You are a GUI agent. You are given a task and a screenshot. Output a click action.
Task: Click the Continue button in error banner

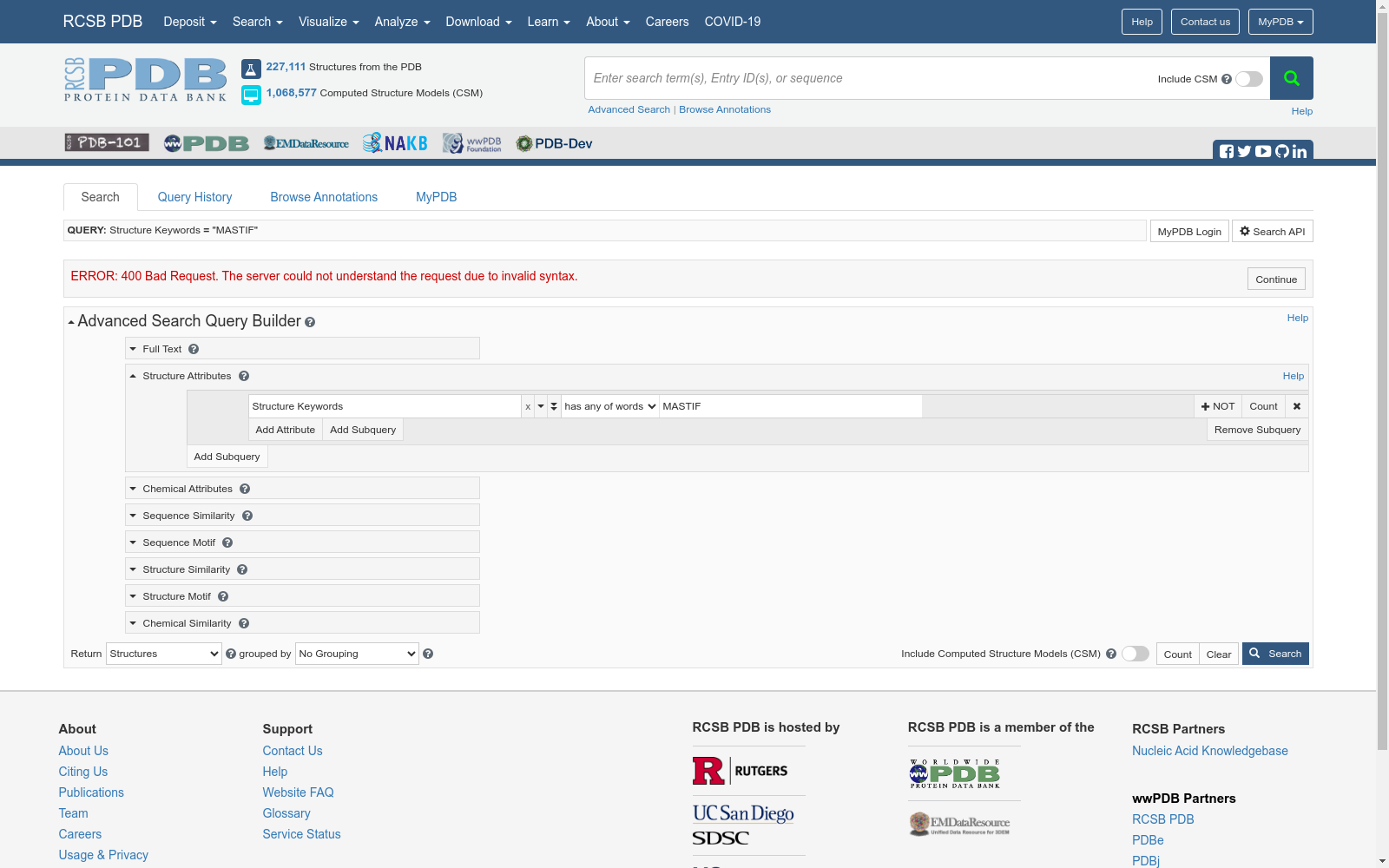[x=1276, y=279]
